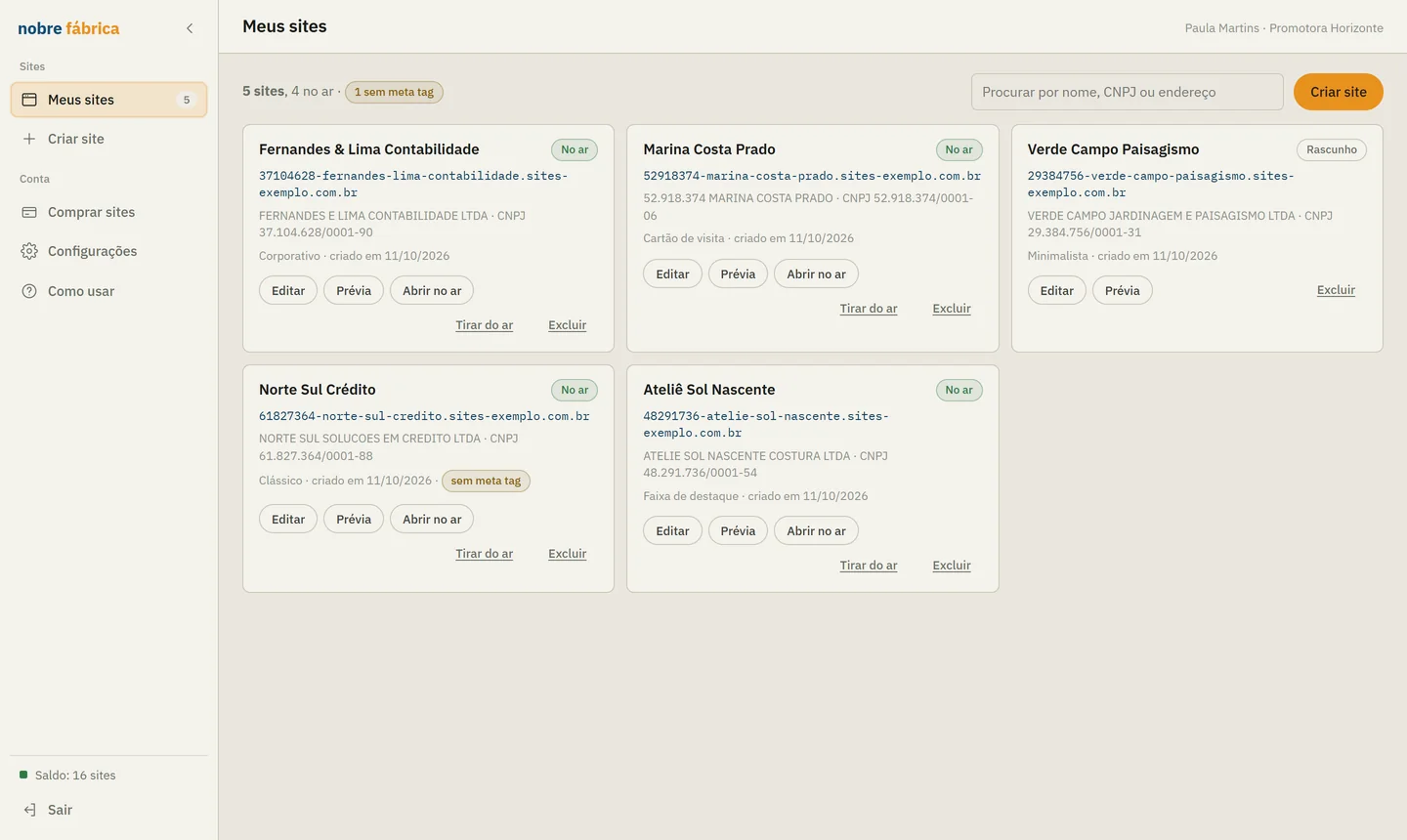Take Fernandes & Lima Contabilidade off air

click(485, 325)
